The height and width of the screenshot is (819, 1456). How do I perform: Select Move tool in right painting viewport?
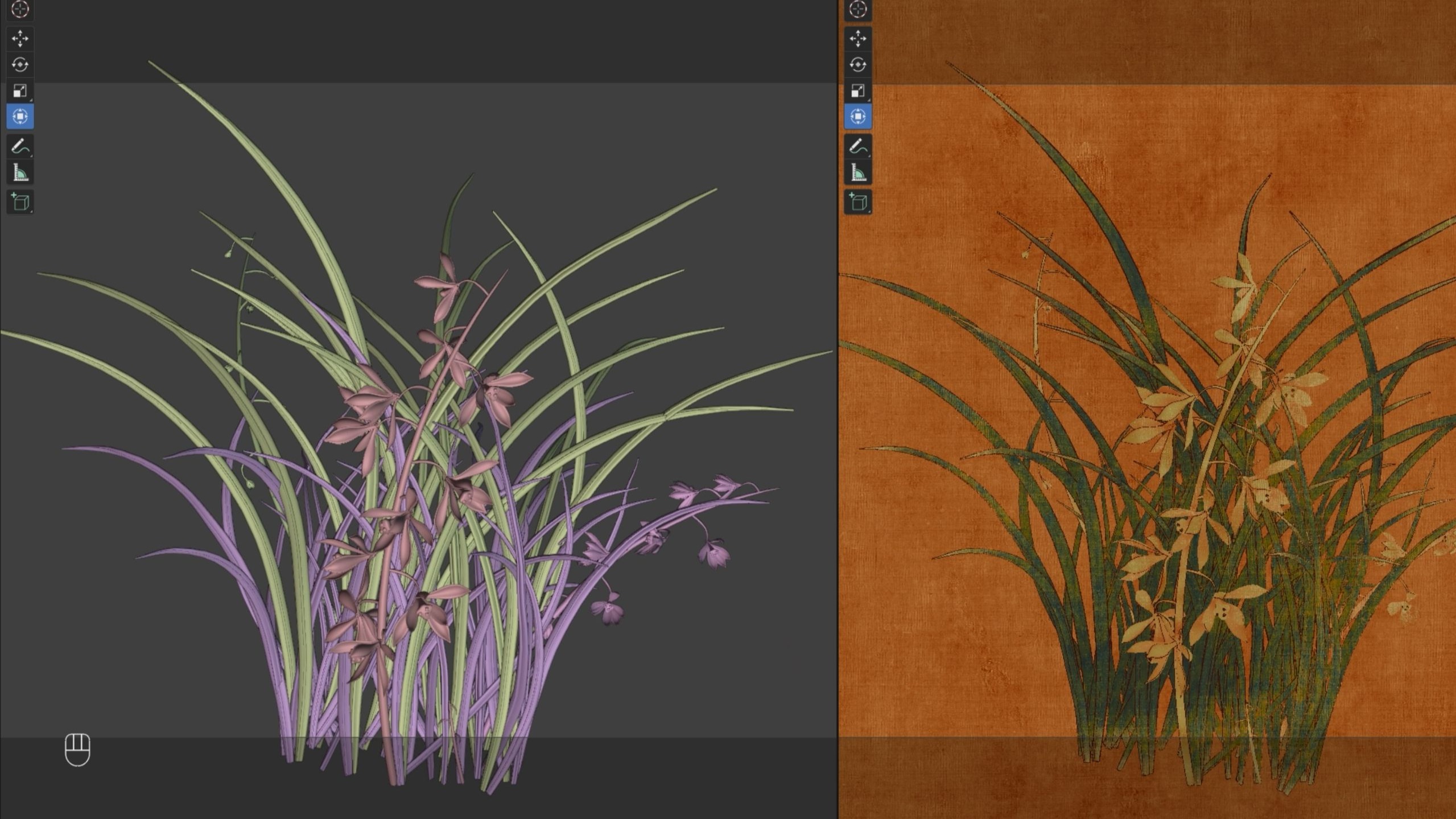(857, 39)
